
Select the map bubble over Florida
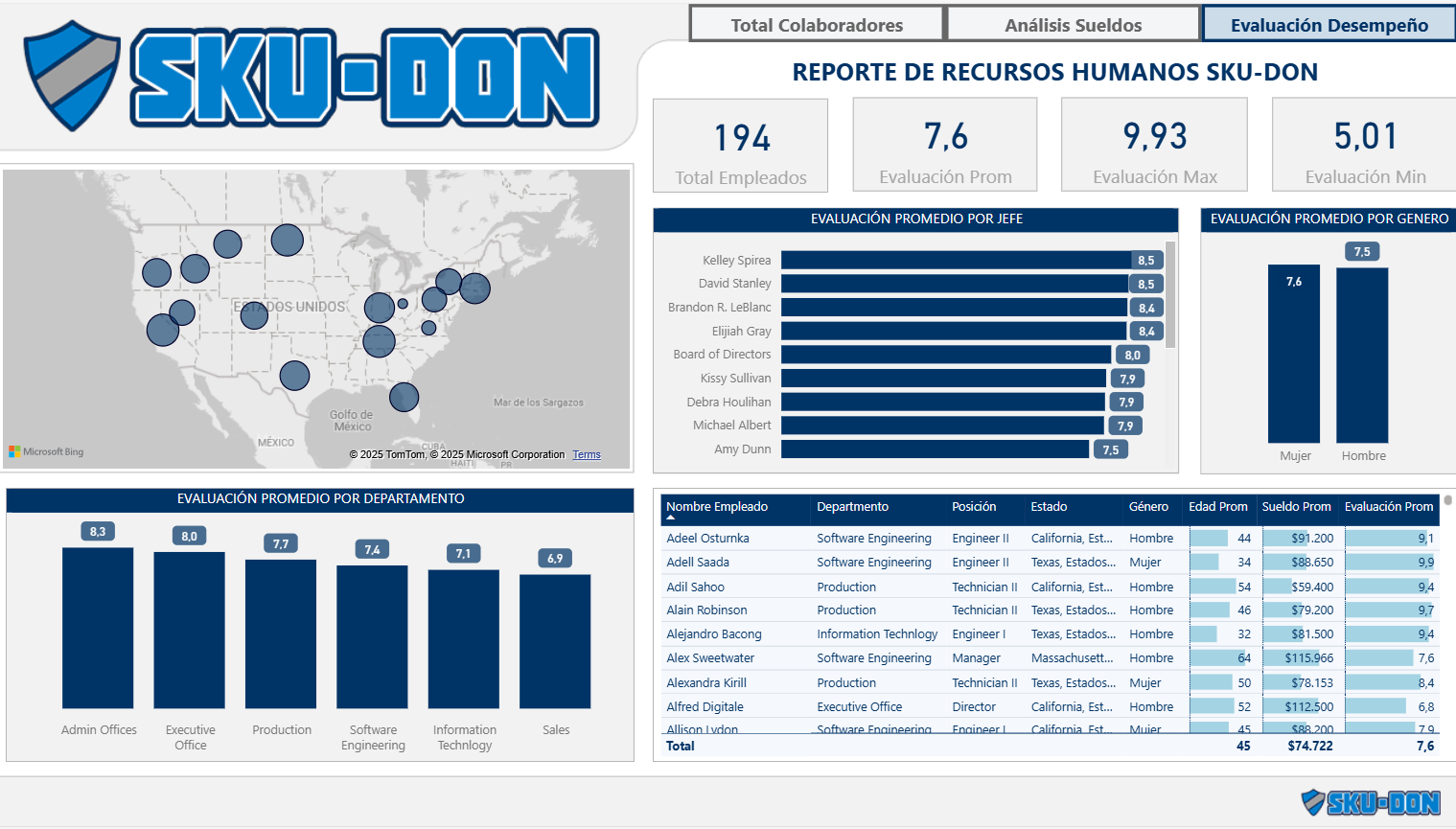point(404,397)
